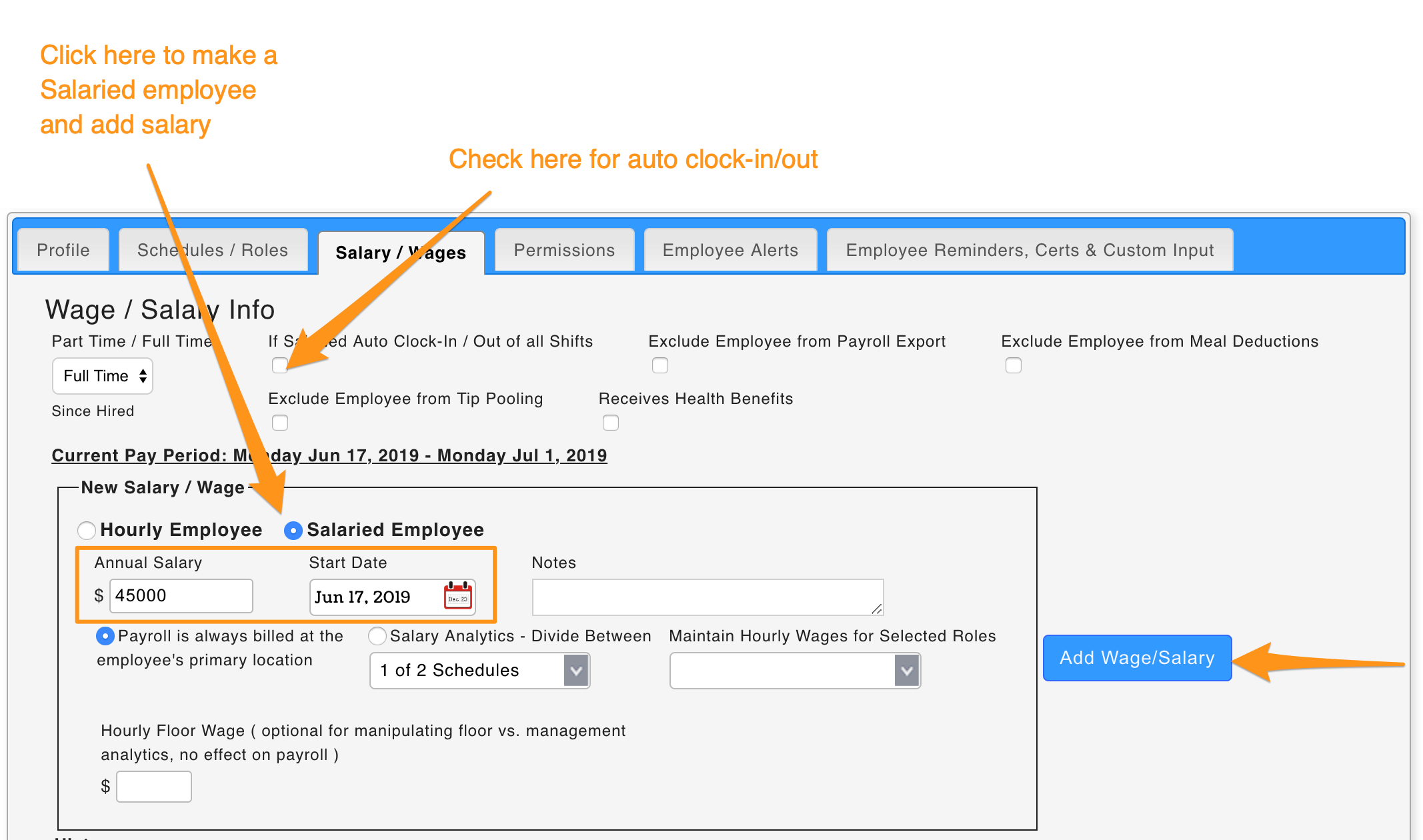Image resolution: width=1423 pixels, height=840 pixels.
Task: Go to the Employee Alerts tab
Action: (x=730, y=250)
